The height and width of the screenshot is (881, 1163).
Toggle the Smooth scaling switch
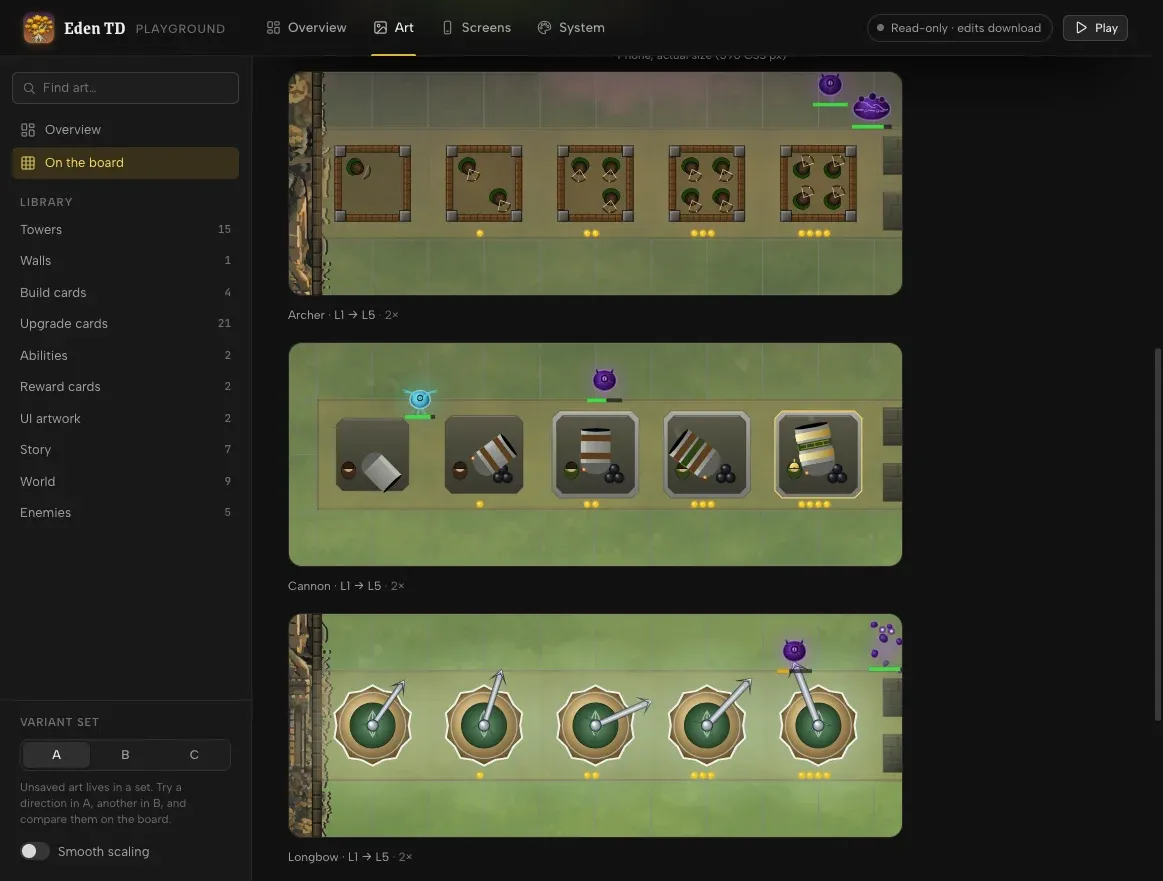34,851
